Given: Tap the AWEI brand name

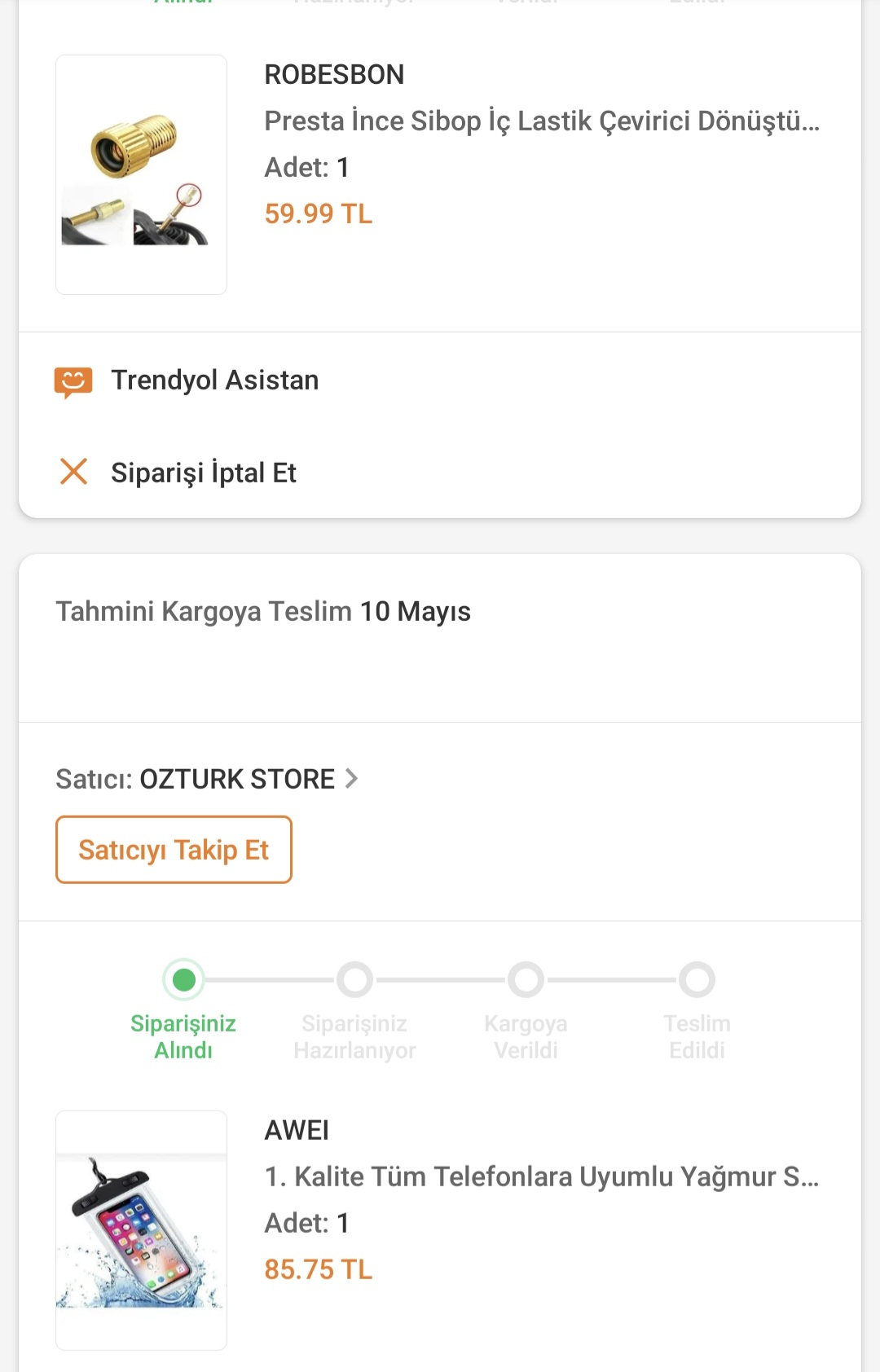Looking at the screenshot, I should tap(297, 1130).
